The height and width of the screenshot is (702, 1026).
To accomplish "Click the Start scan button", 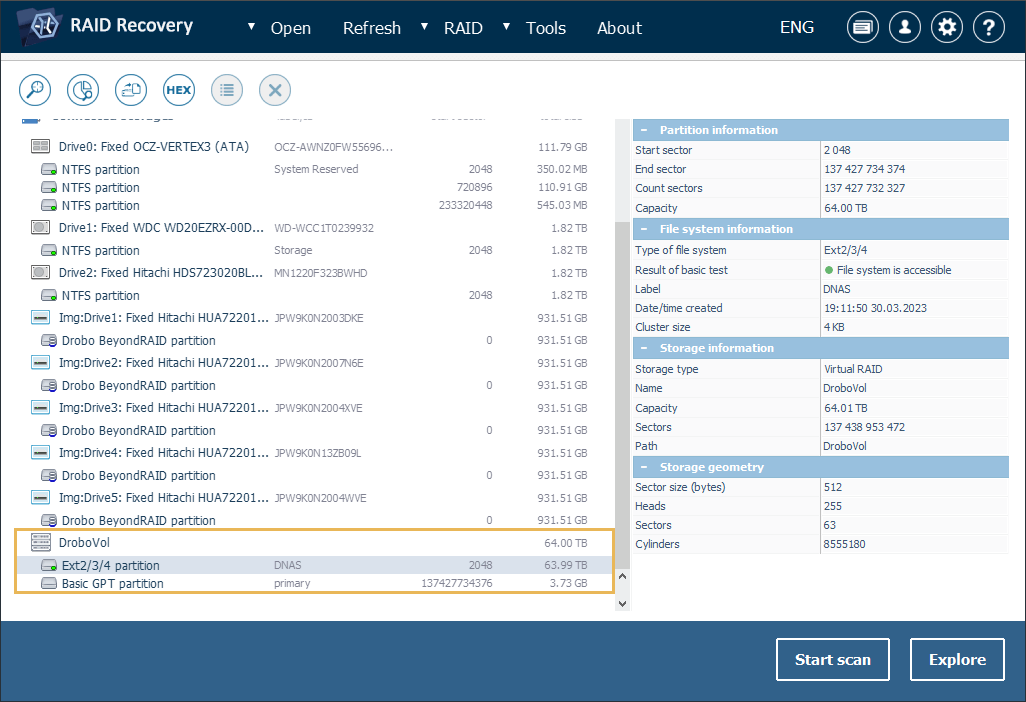I will point(833,659).
